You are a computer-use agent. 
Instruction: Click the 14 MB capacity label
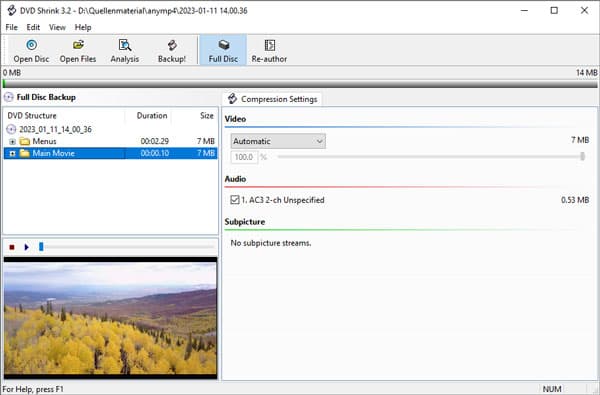pos(587,72)
